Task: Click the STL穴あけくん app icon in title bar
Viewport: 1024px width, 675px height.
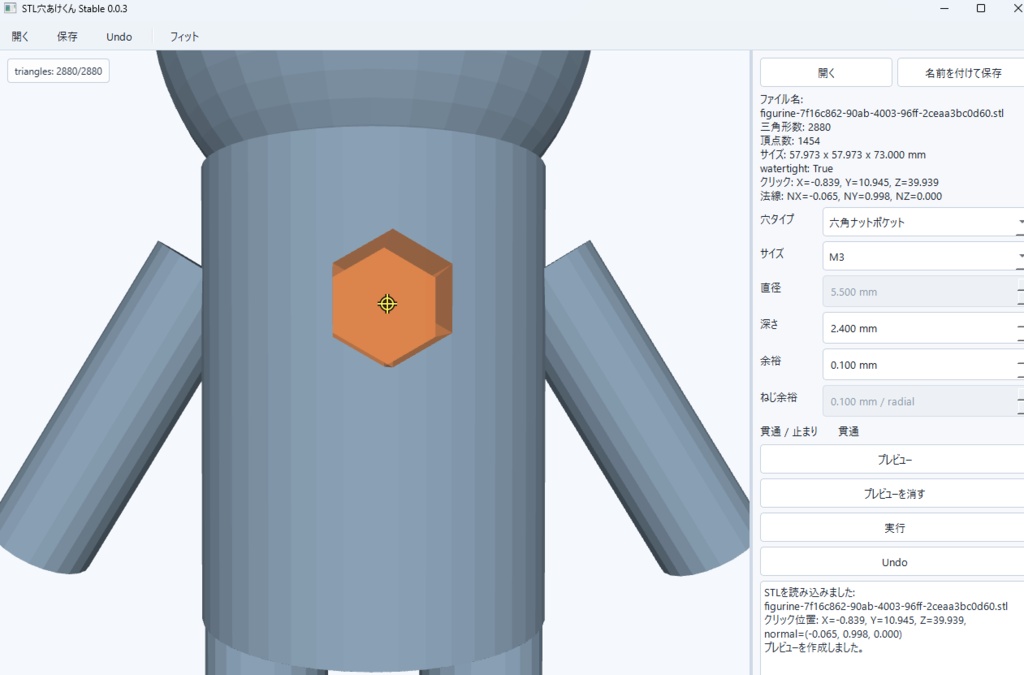Action: point(10,8)
